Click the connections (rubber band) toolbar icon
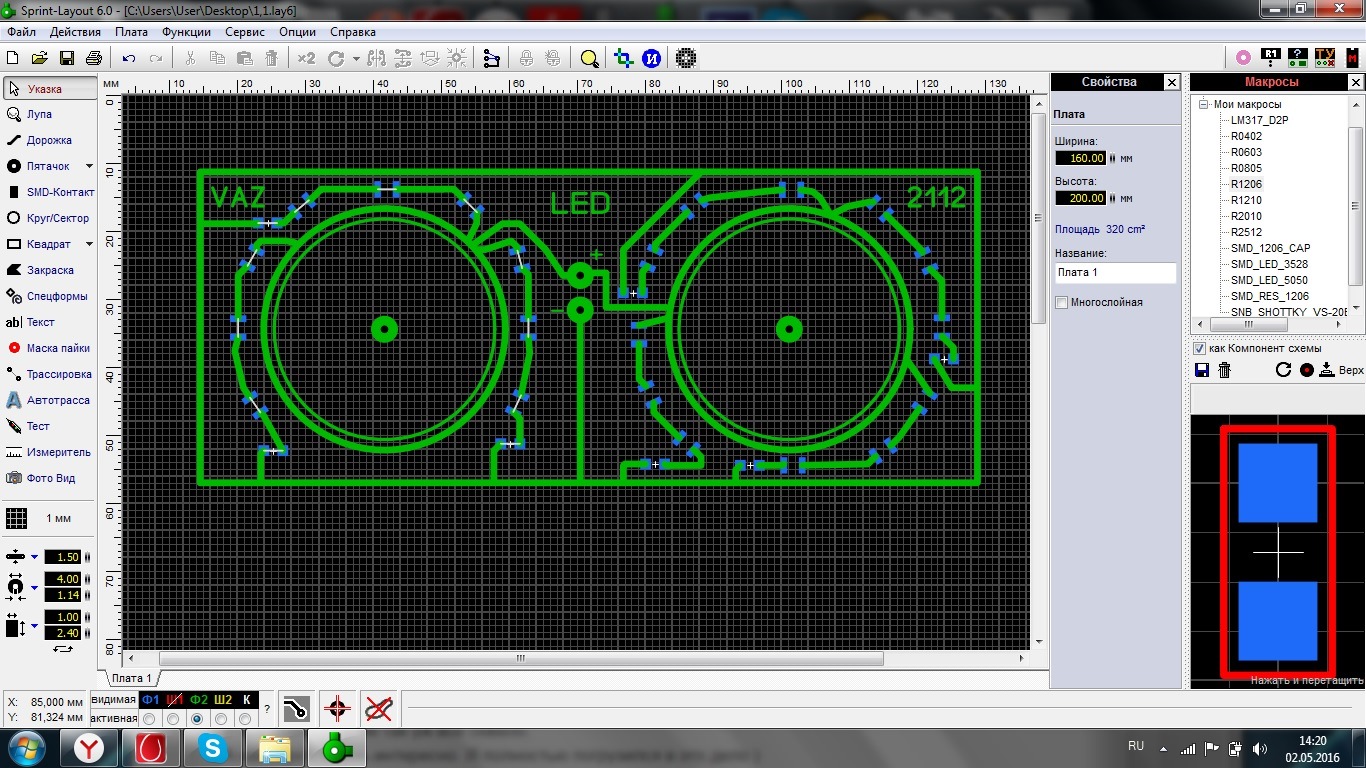Image resolution: width=1366 pixels, height=768 pixels. (491, 58)
